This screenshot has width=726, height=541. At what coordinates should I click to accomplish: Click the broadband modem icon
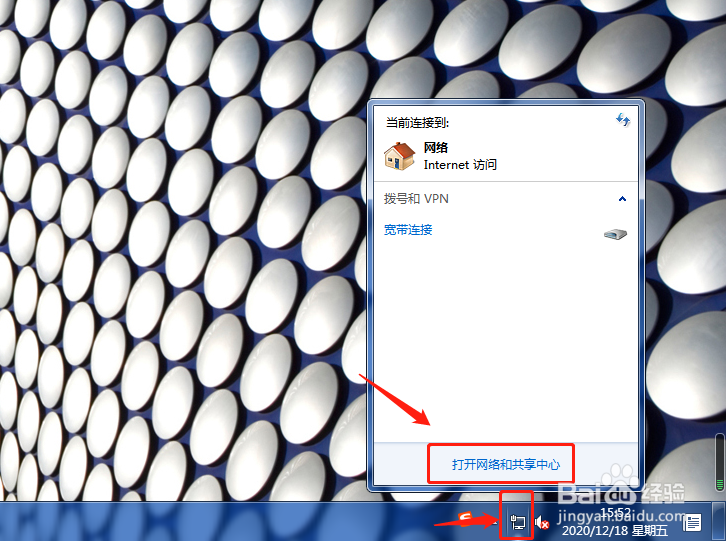615,234
